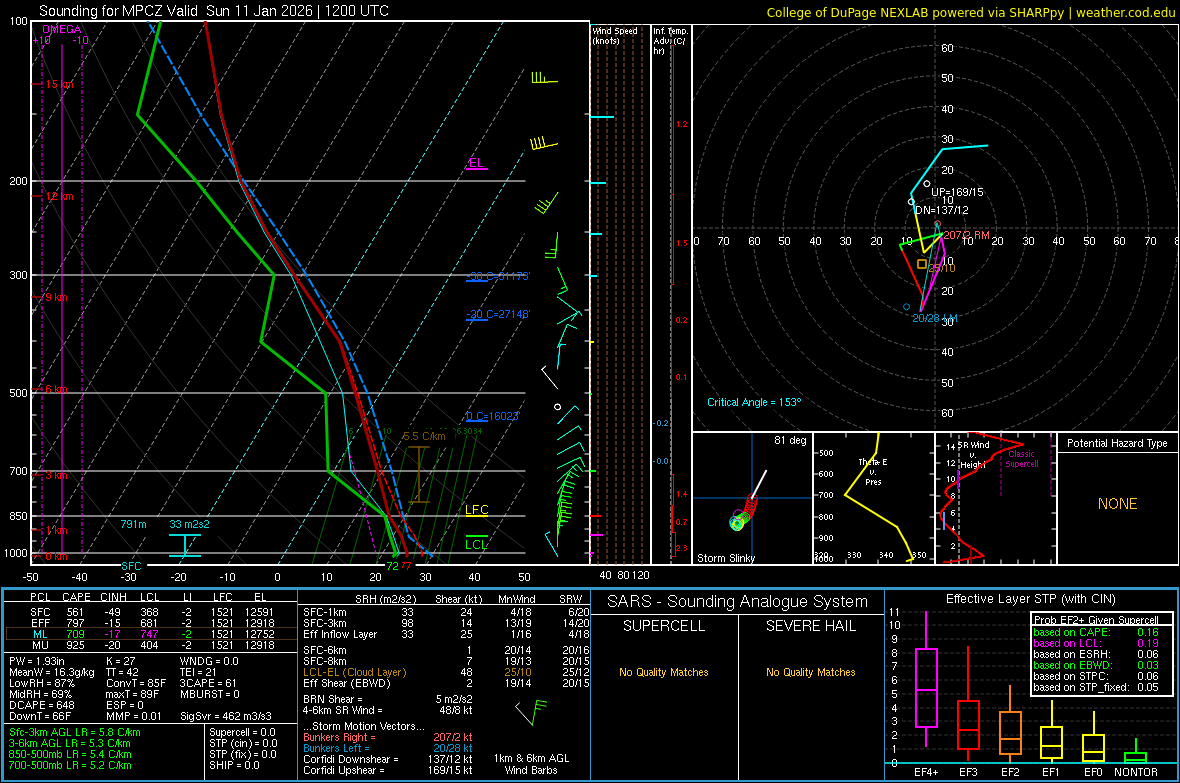Click the 'SARS - Sounding Analogue System' header
This screenshot has width=1180, height=783.
click(738, 602)
